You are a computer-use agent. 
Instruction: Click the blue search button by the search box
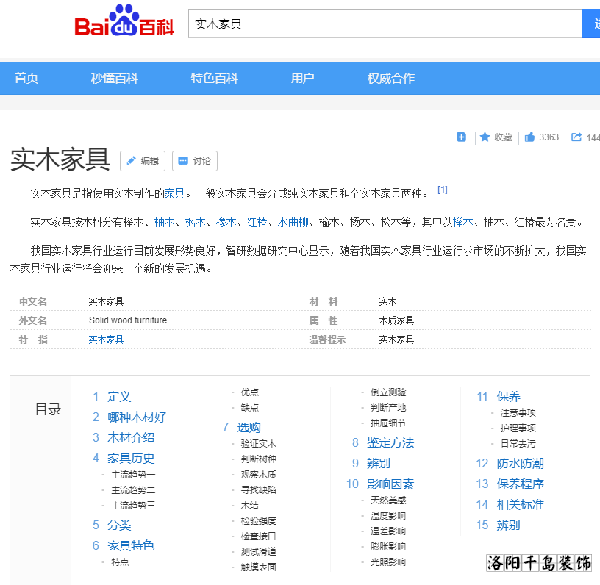[x=591, y=23]
